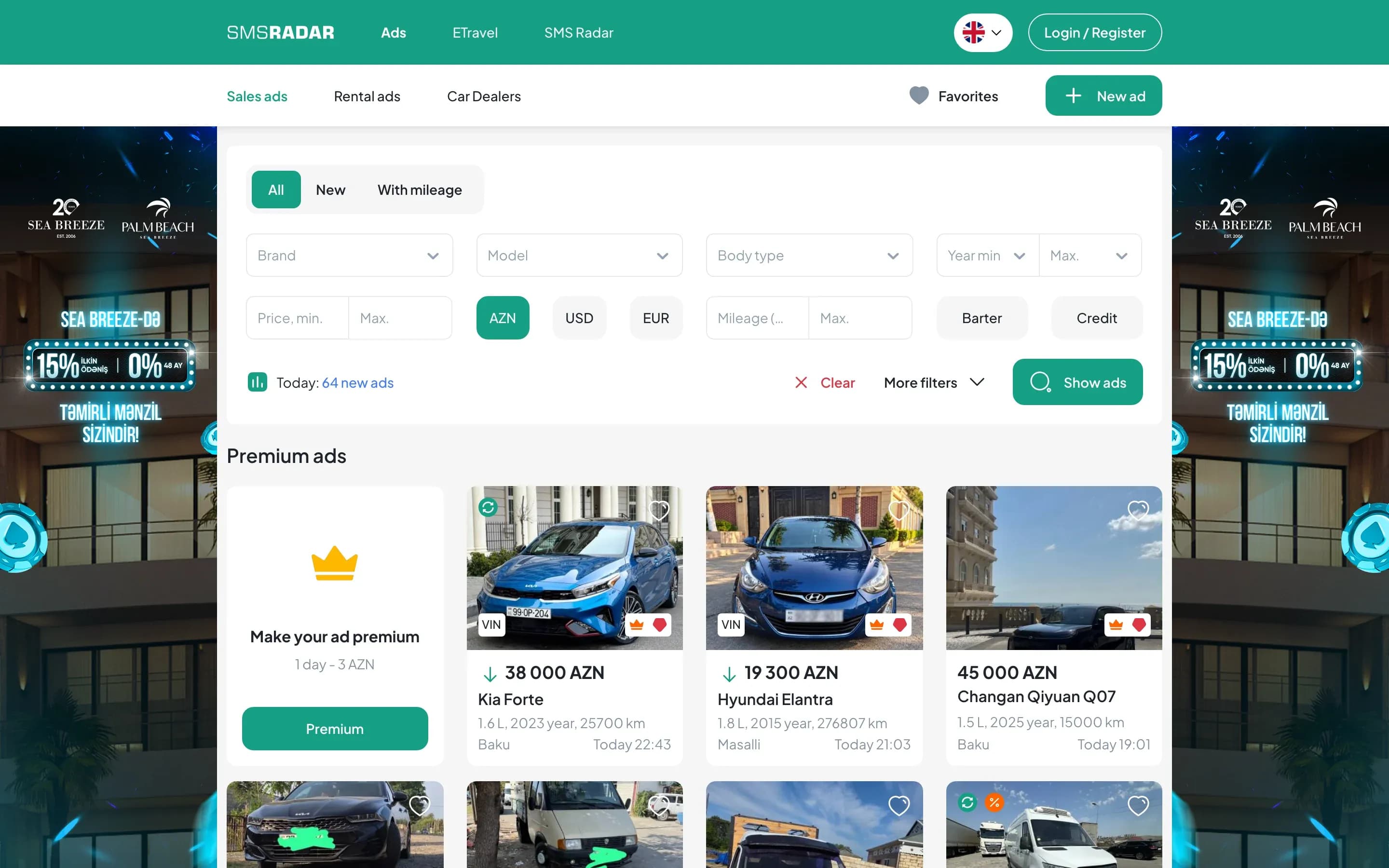
Task: Switch to the Car Dealers tab
Action: click(484, 96)
